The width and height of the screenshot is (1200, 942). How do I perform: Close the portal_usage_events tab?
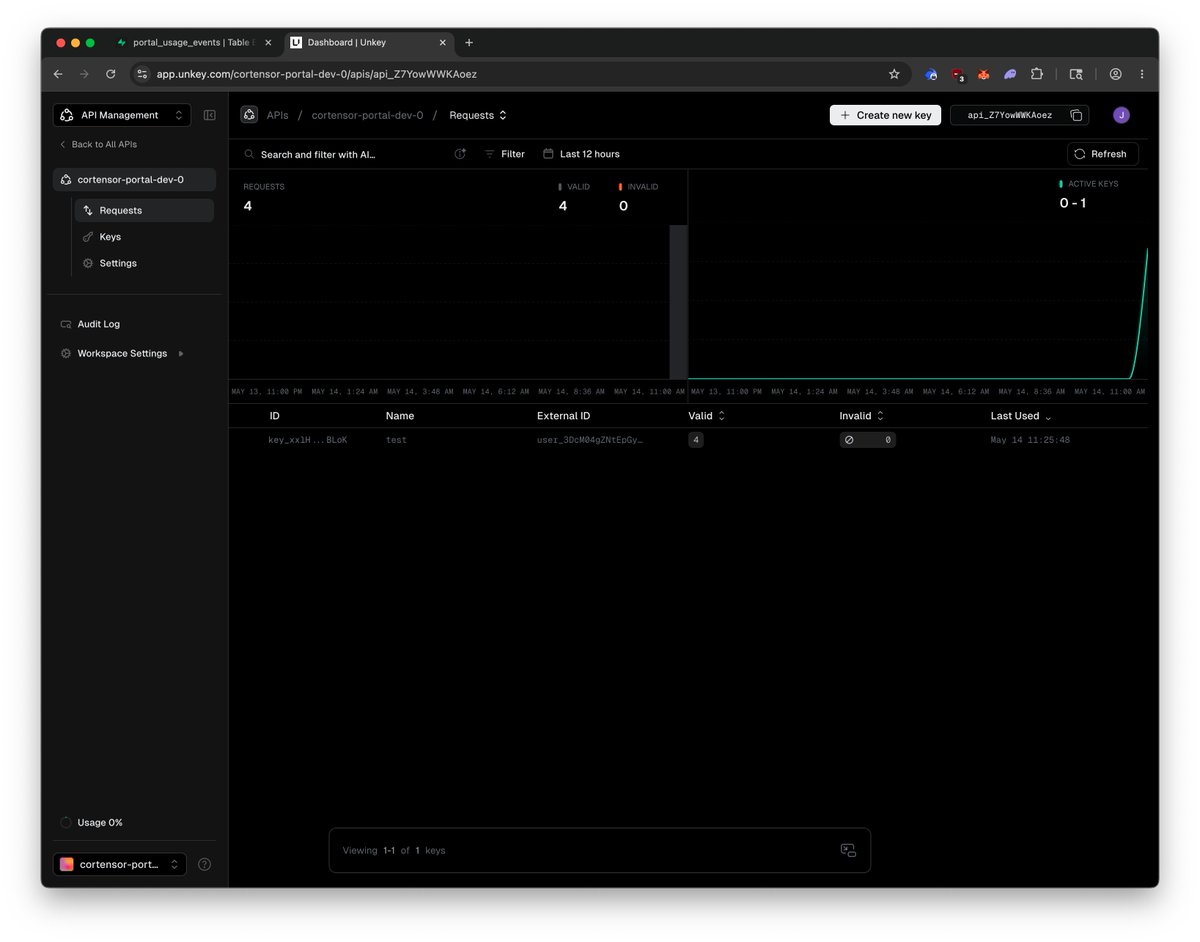268,43
